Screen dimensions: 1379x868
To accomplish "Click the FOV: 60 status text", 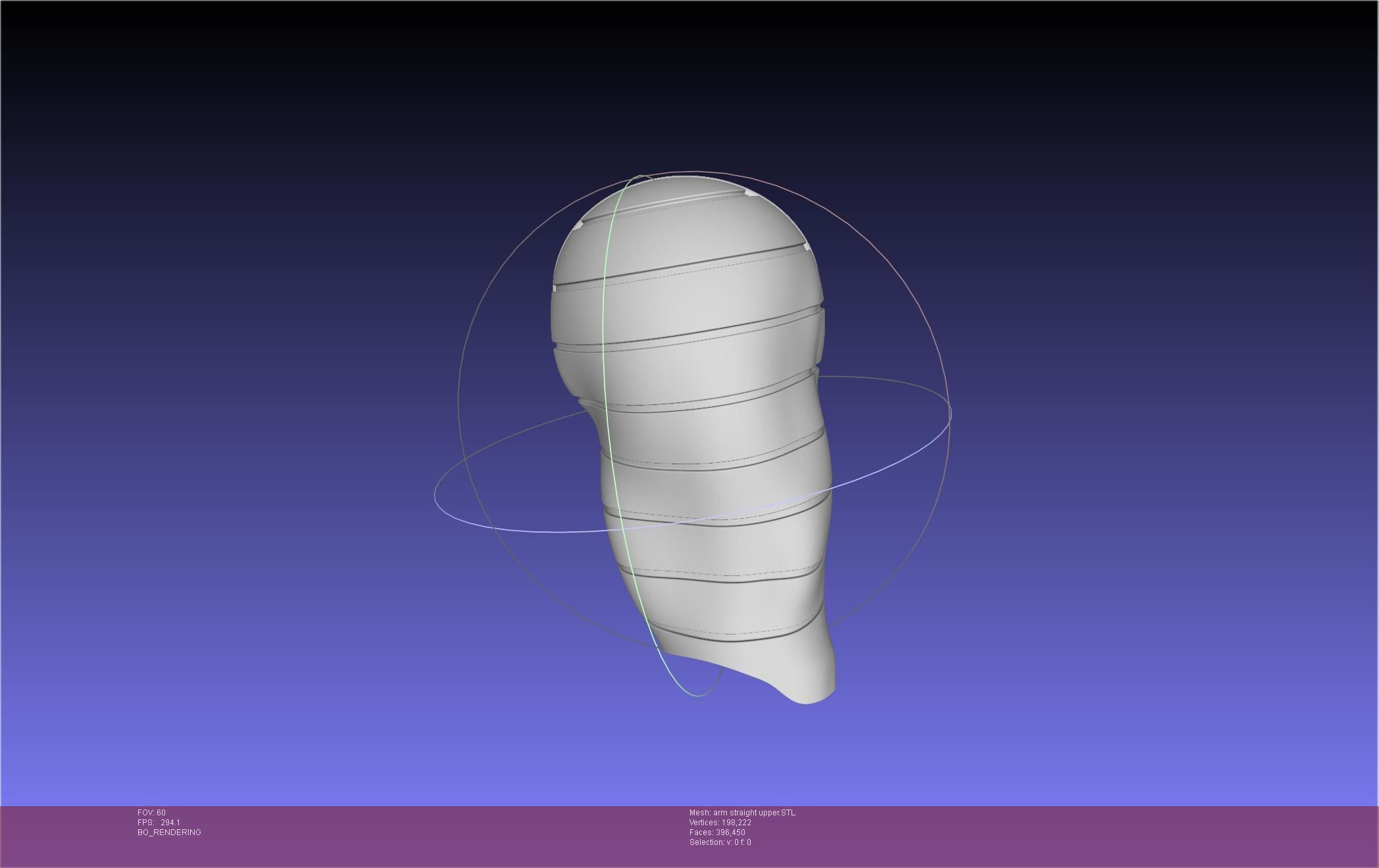I will coord(151,813).
